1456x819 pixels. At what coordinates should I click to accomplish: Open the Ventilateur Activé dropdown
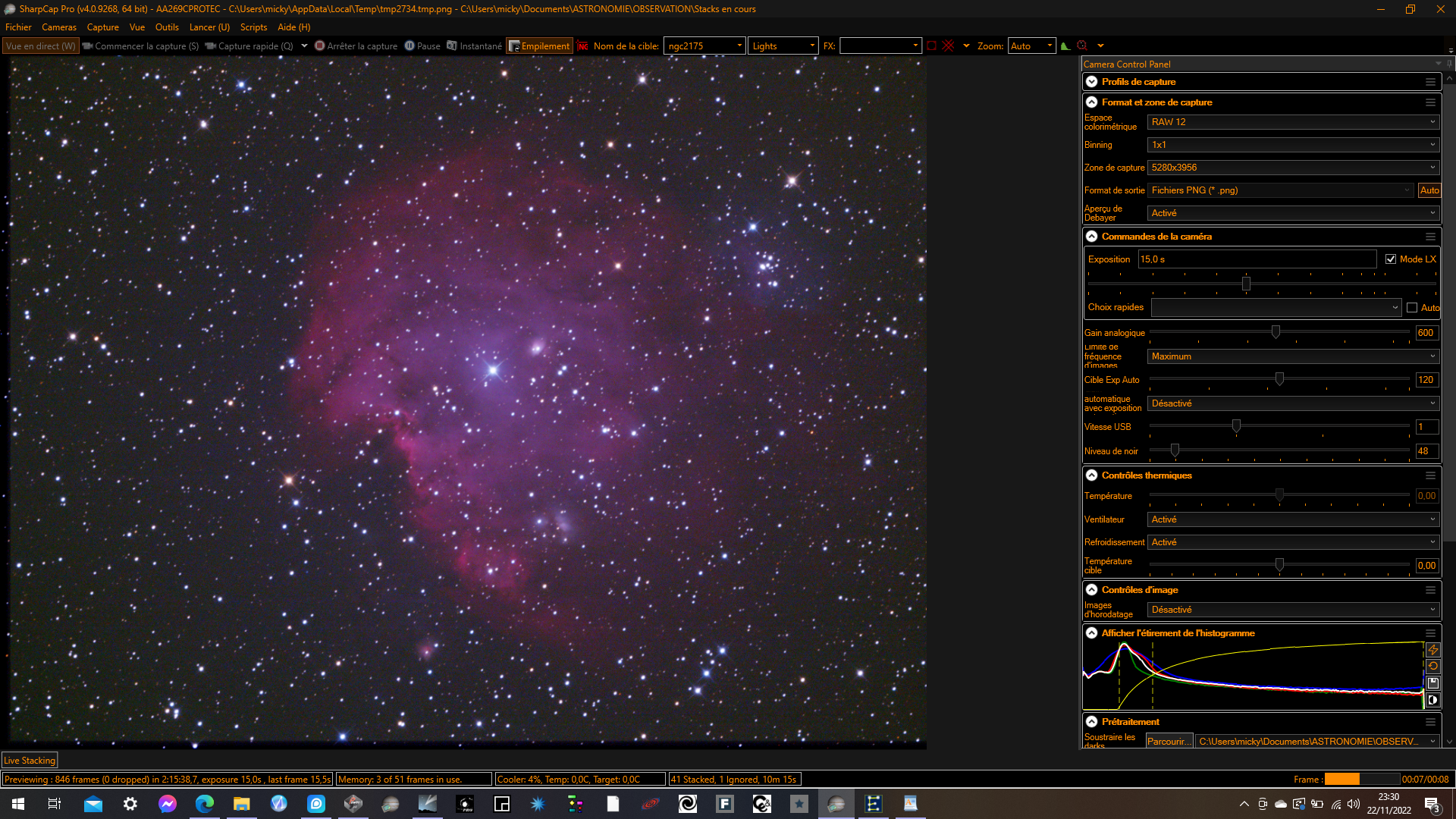tap(1293, 519)
